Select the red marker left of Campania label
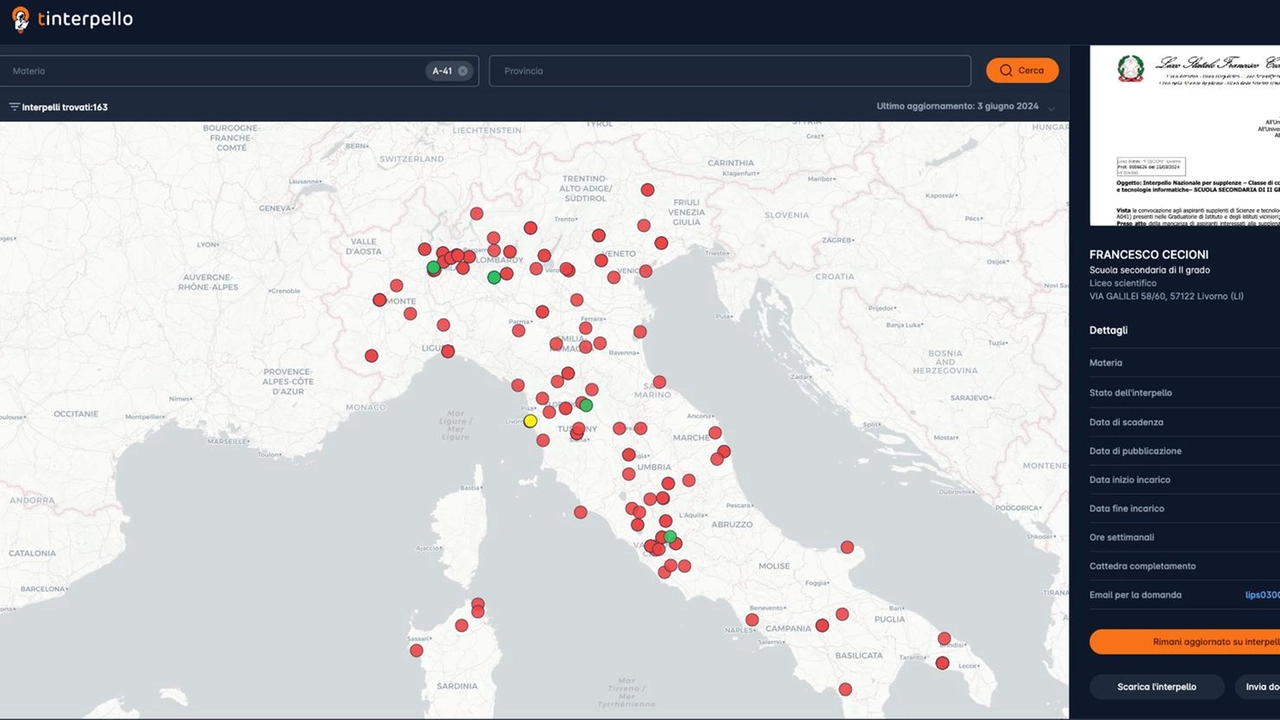The image size is (1280, 720). point(752,620)
